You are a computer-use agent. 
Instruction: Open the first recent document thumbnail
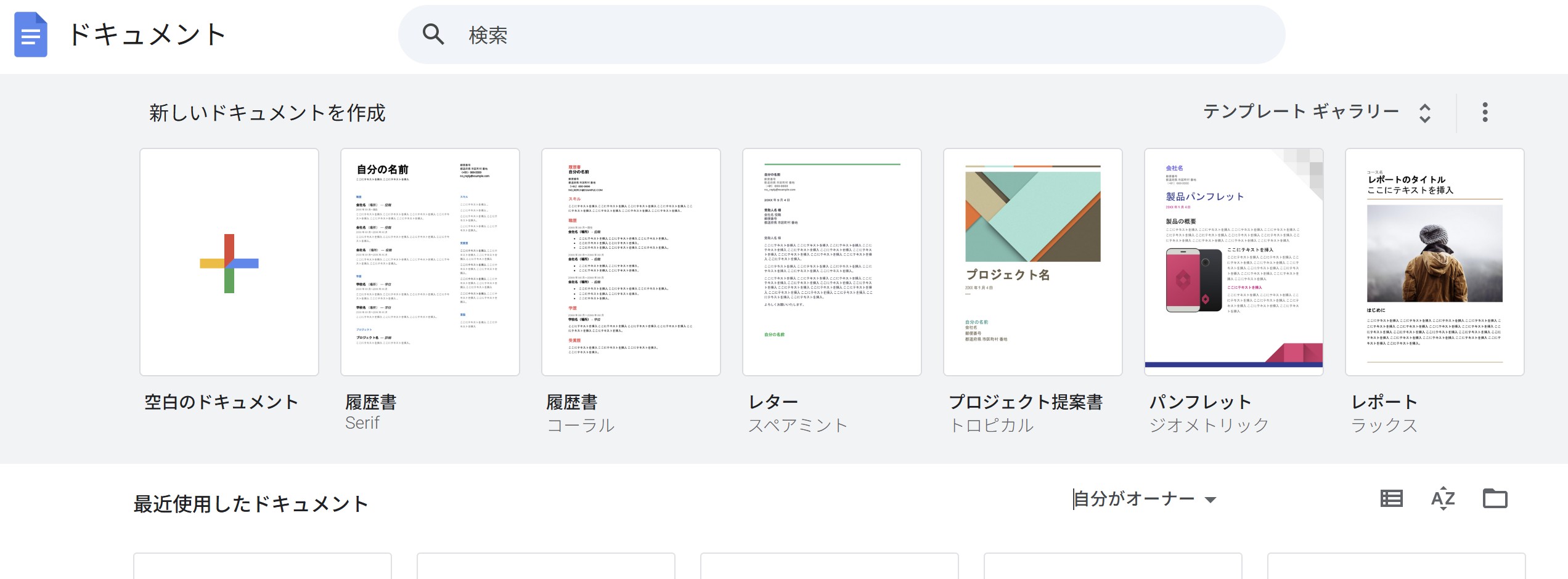263,565
